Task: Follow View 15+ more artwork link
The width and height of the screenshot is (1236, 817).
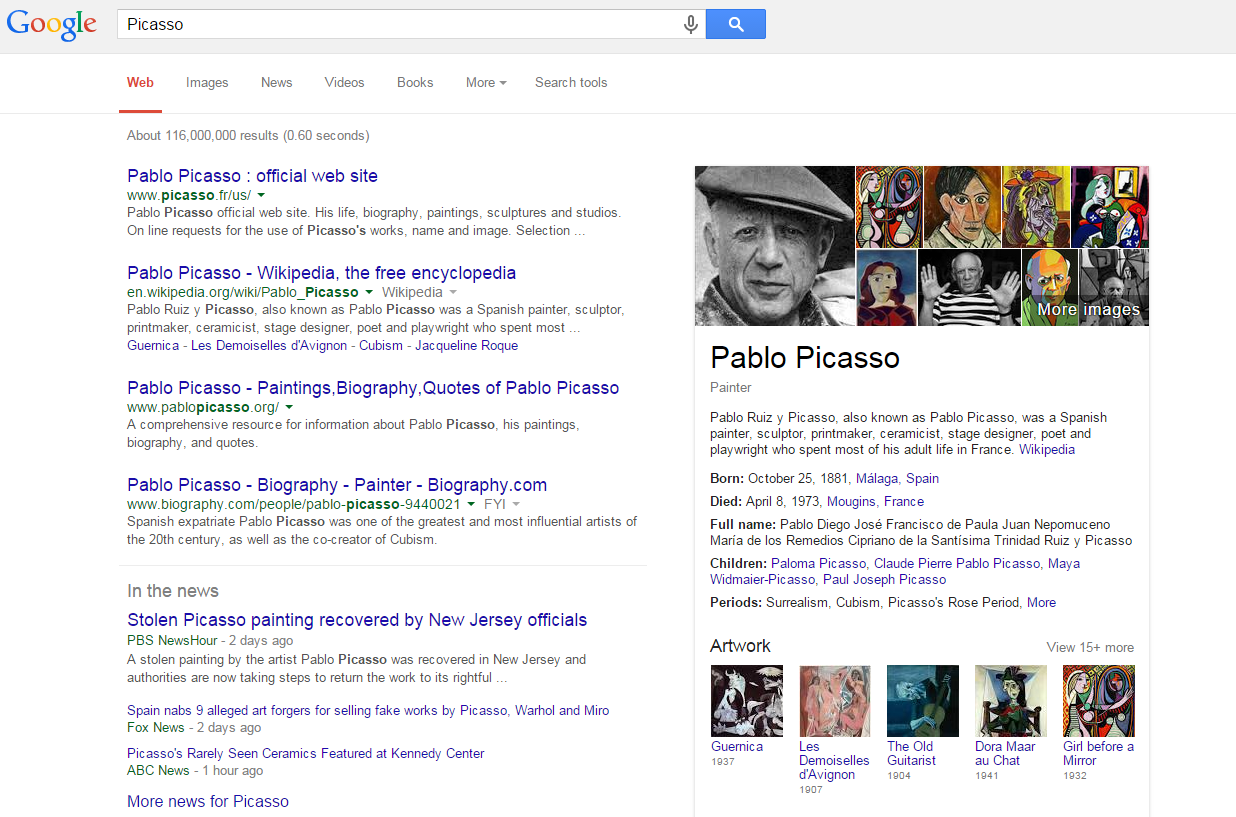Action: (x=1090, y=647)
